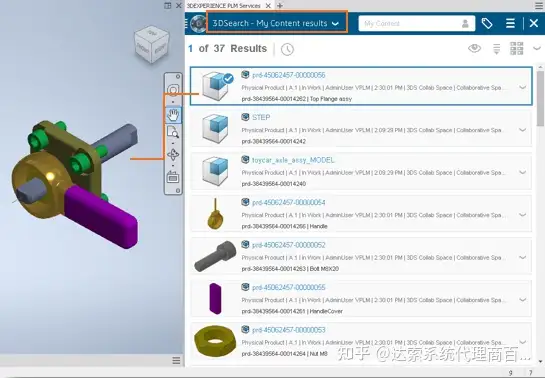Click the user icon in My Content field
The width and height of the screenshot is (545, 378).
point(465,24)
